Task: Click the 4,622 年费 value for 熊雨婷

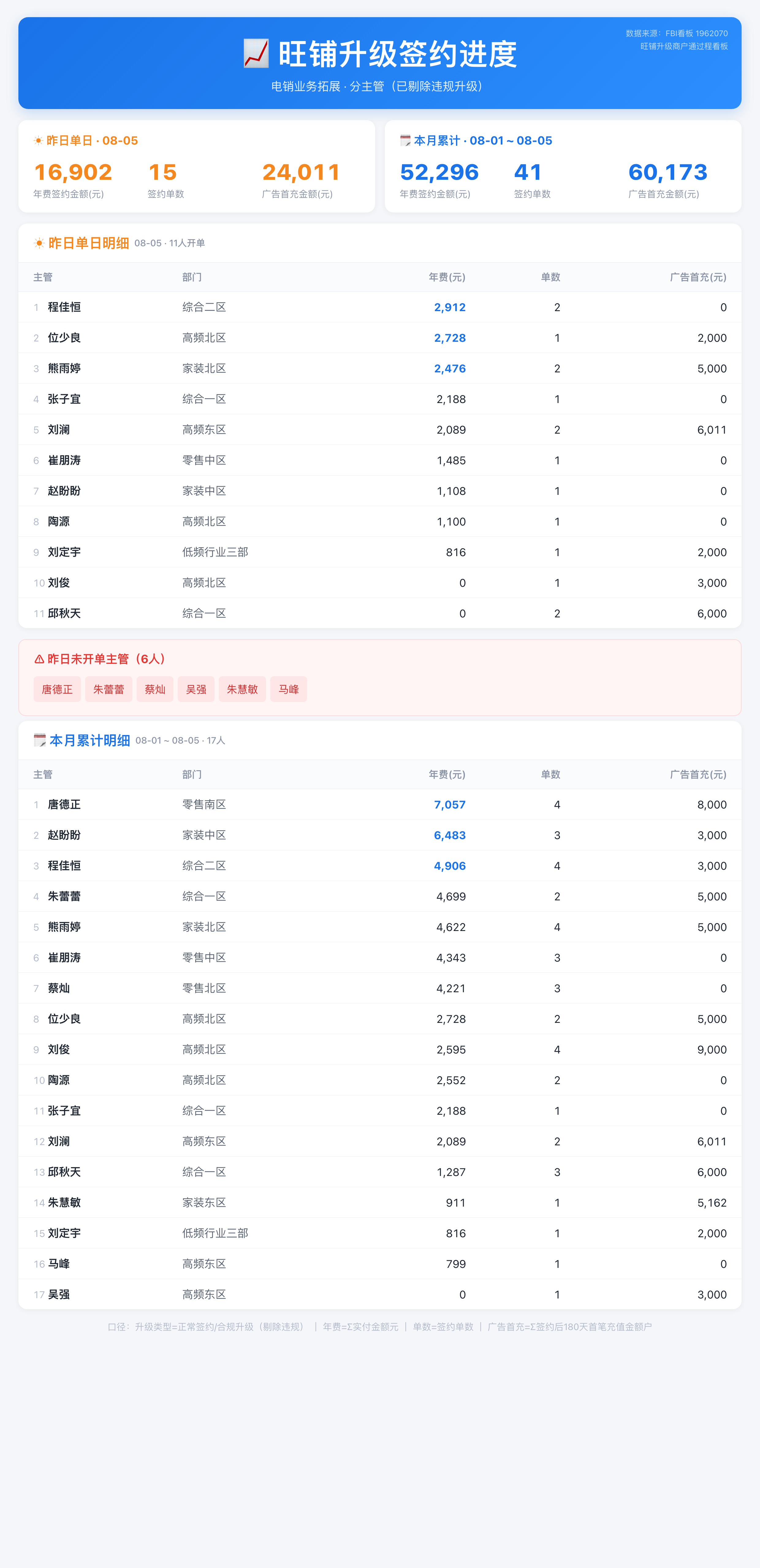Action: (451, 928)
